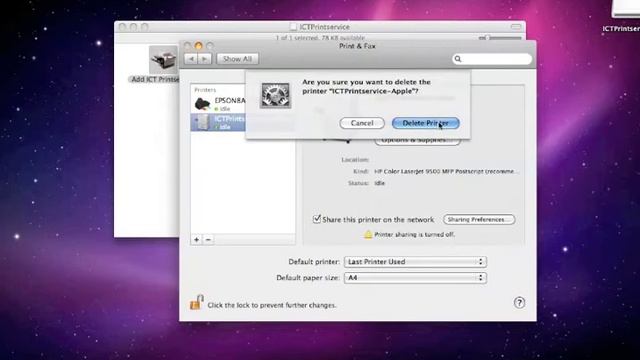The width and height of the screenshot is (640, 360).
Task: Add a printer with the plus button
Action: pos(196,240)
